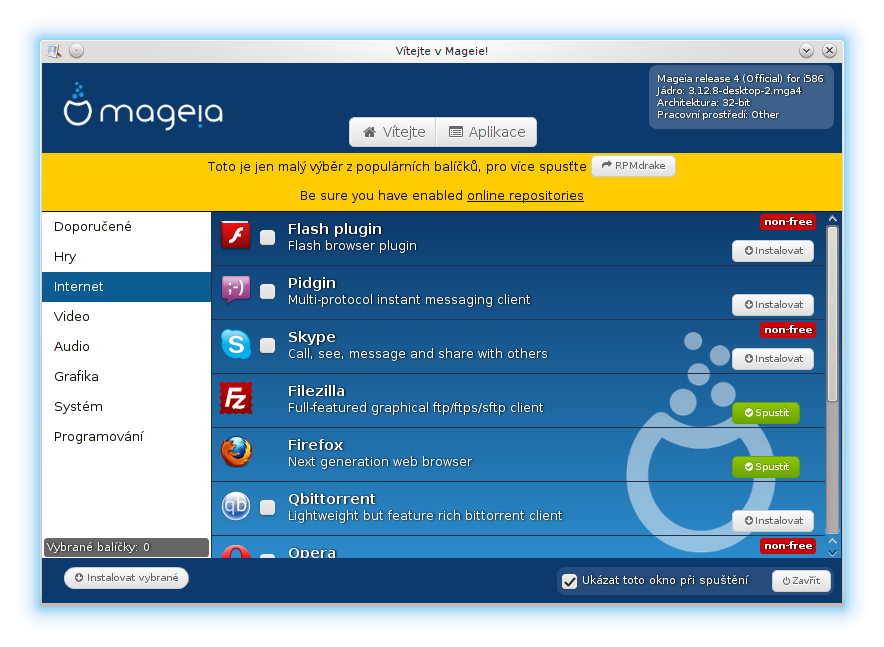Click the Flash plugin icon
Screen dimensions: 884x647
click(236, 235)
